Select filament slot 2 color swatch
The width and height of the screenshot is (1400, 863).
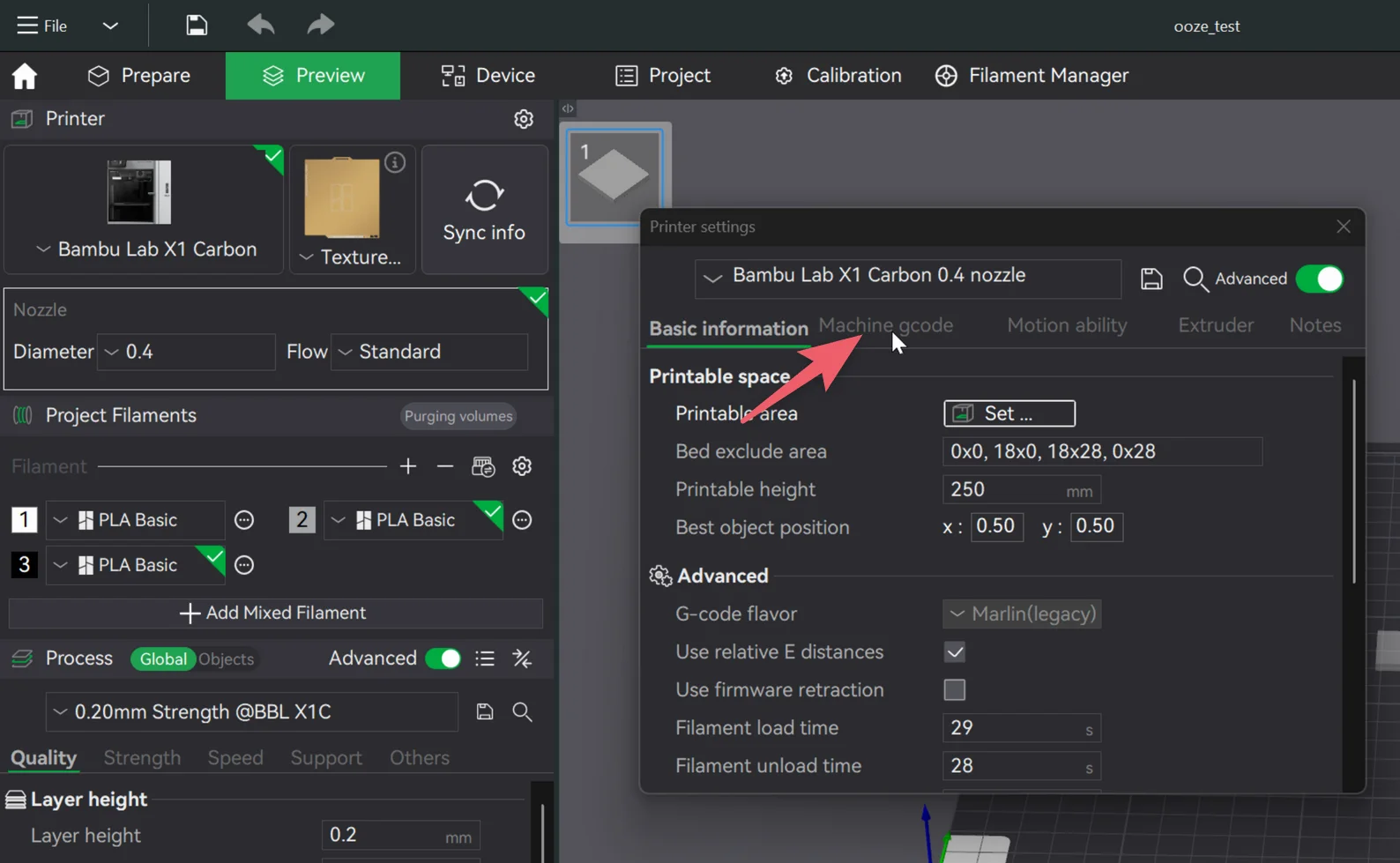(302, 520)
